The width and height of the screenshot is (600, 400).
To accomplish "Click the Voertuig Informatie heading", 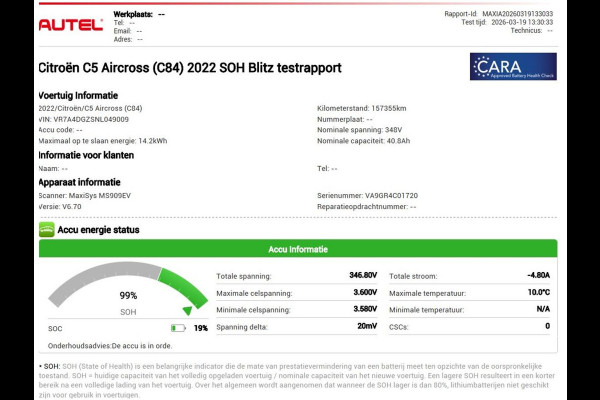I will (x=78, y=95).
